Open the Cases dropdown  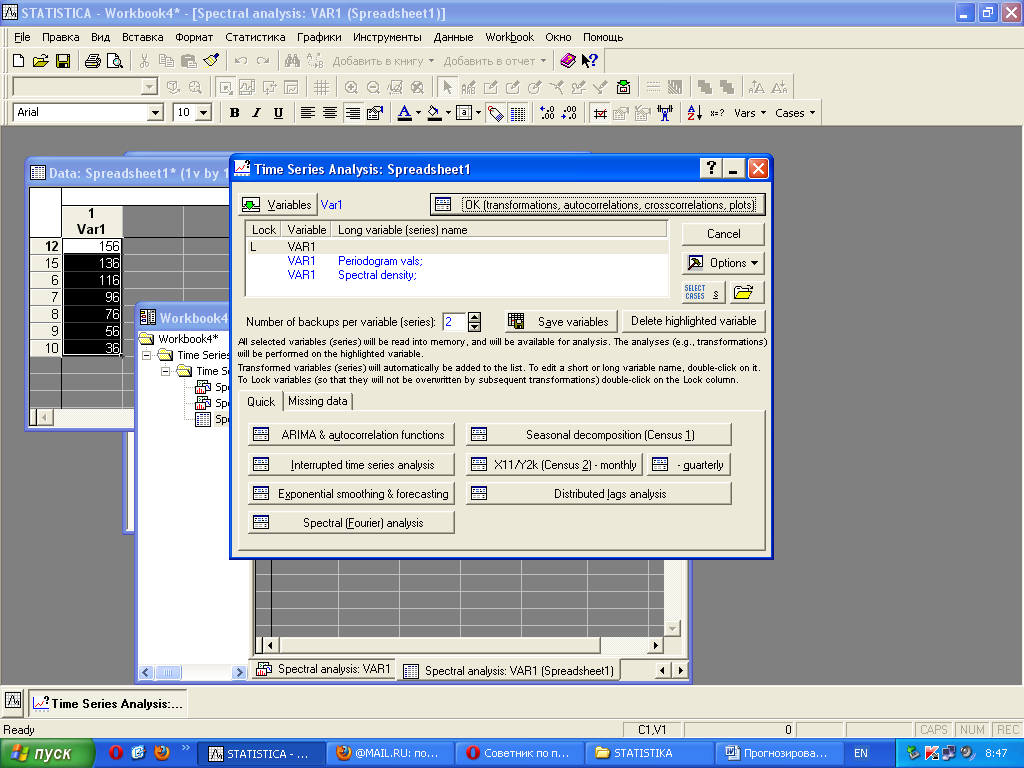coord(795,113)
